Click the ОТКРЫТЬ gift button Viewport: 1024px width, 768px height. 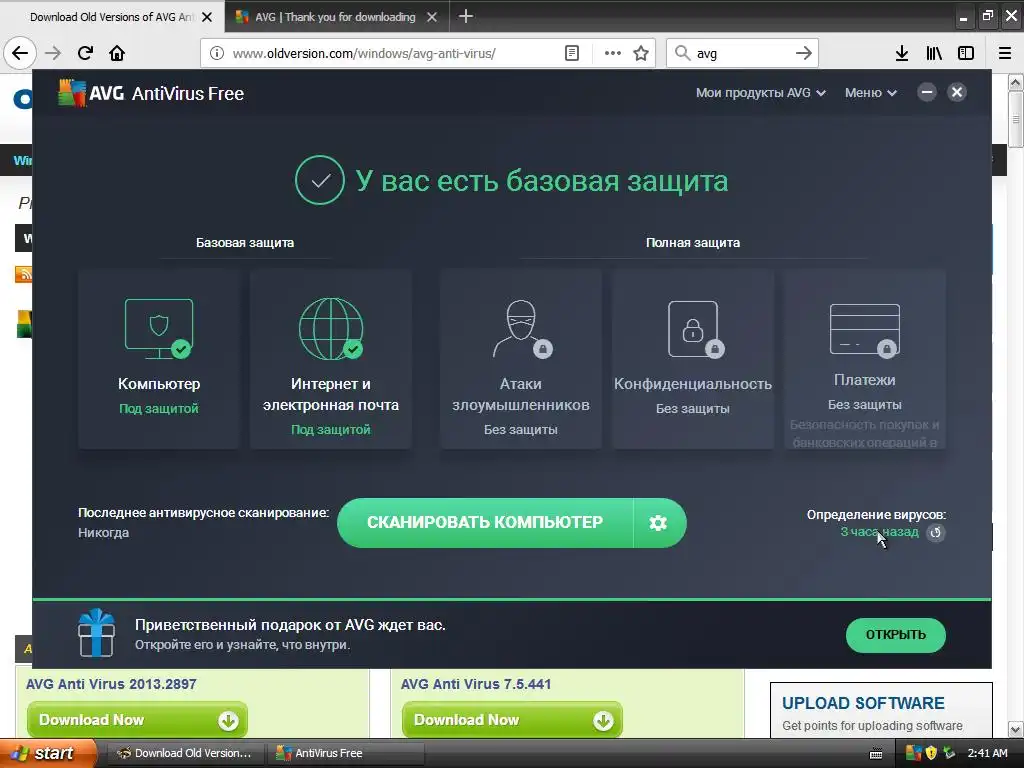pyautogui.click(x=895, y=635)
